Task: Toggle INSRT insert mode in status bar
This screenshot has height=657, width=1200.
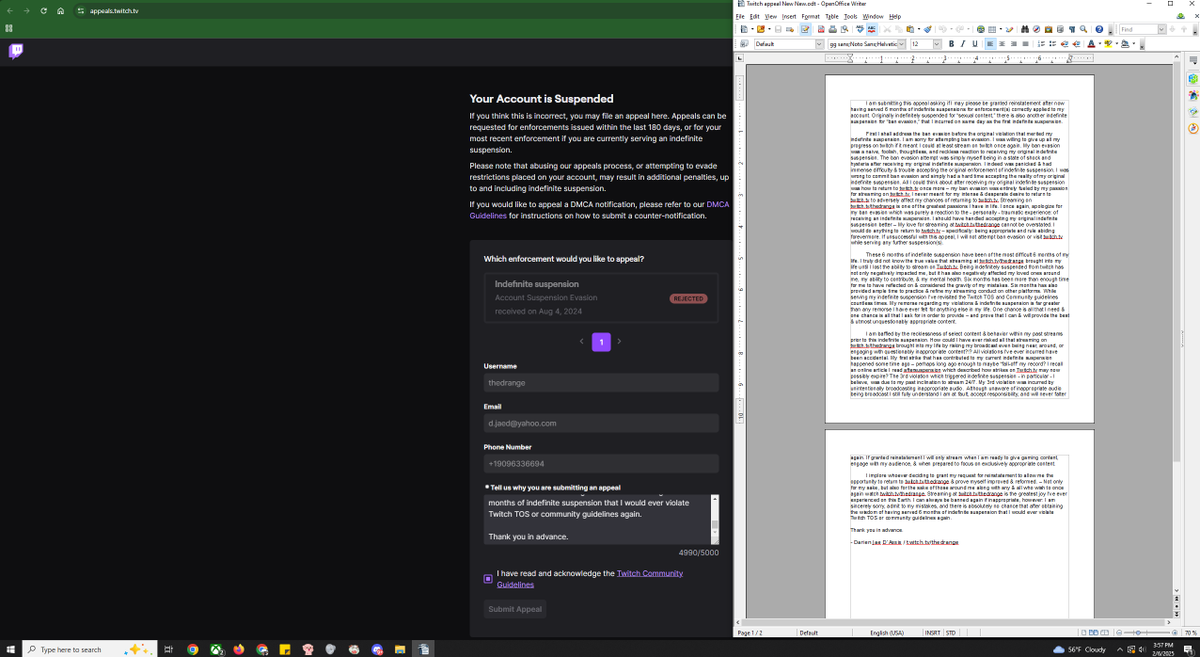Action: (933, 633)
